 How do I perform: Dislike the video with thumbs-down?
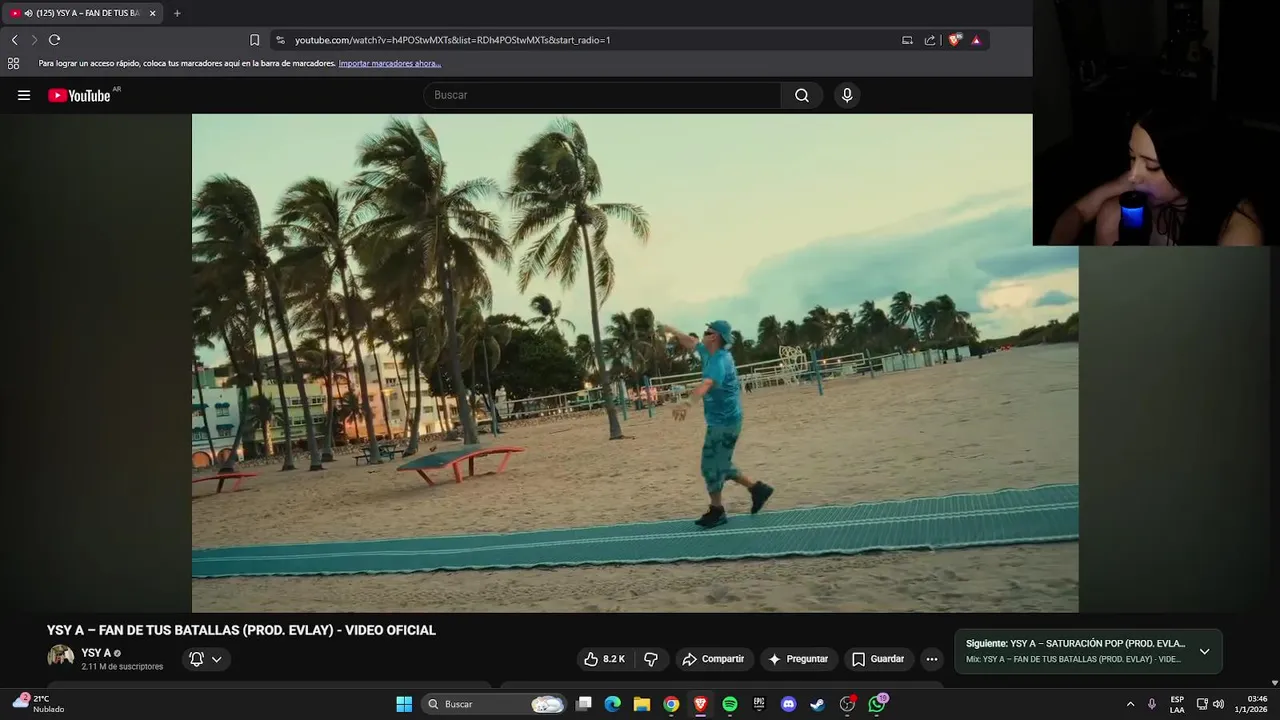coord(651,659)
